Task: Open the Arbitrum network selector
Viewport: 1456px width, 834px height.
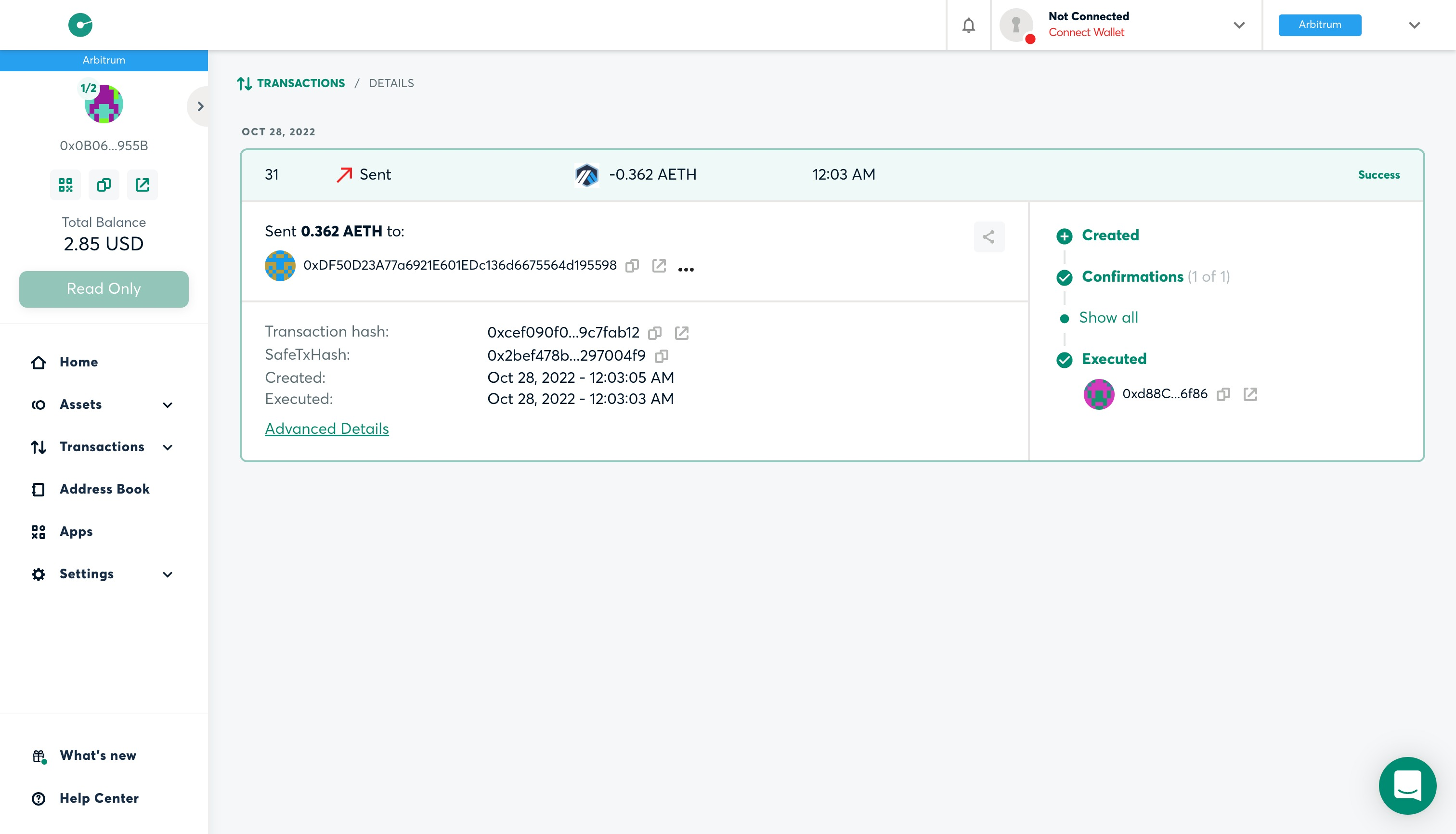Action: [1320, 25]
